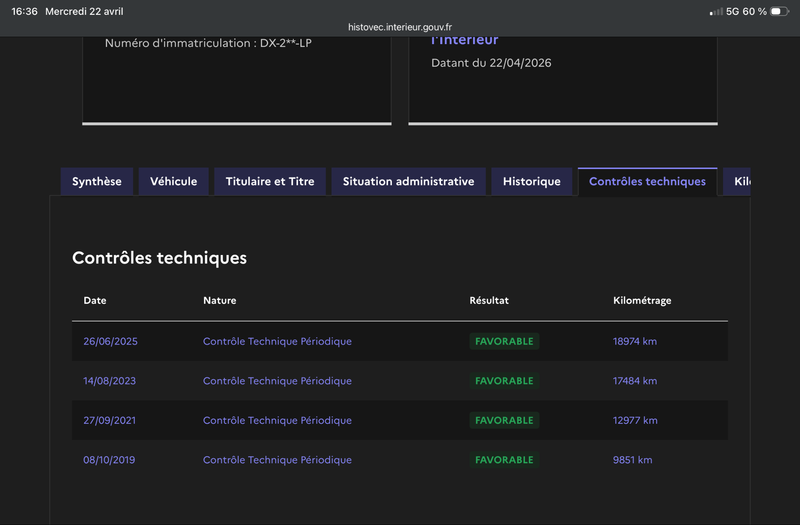Click the 26/06/2025 inspection date
Image resolution: width=800 pixels, height=525 pixels.
coord(110,341)
